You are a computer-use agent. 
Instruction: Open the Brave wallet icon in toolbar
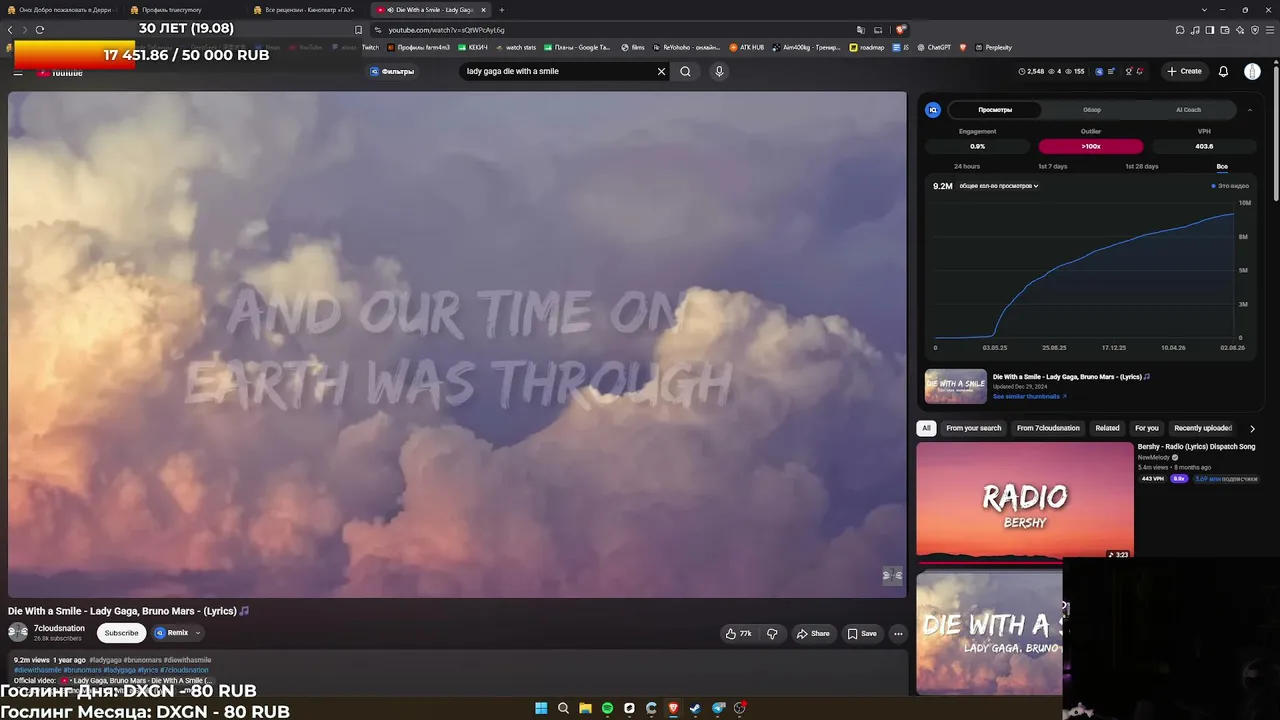1224,30
